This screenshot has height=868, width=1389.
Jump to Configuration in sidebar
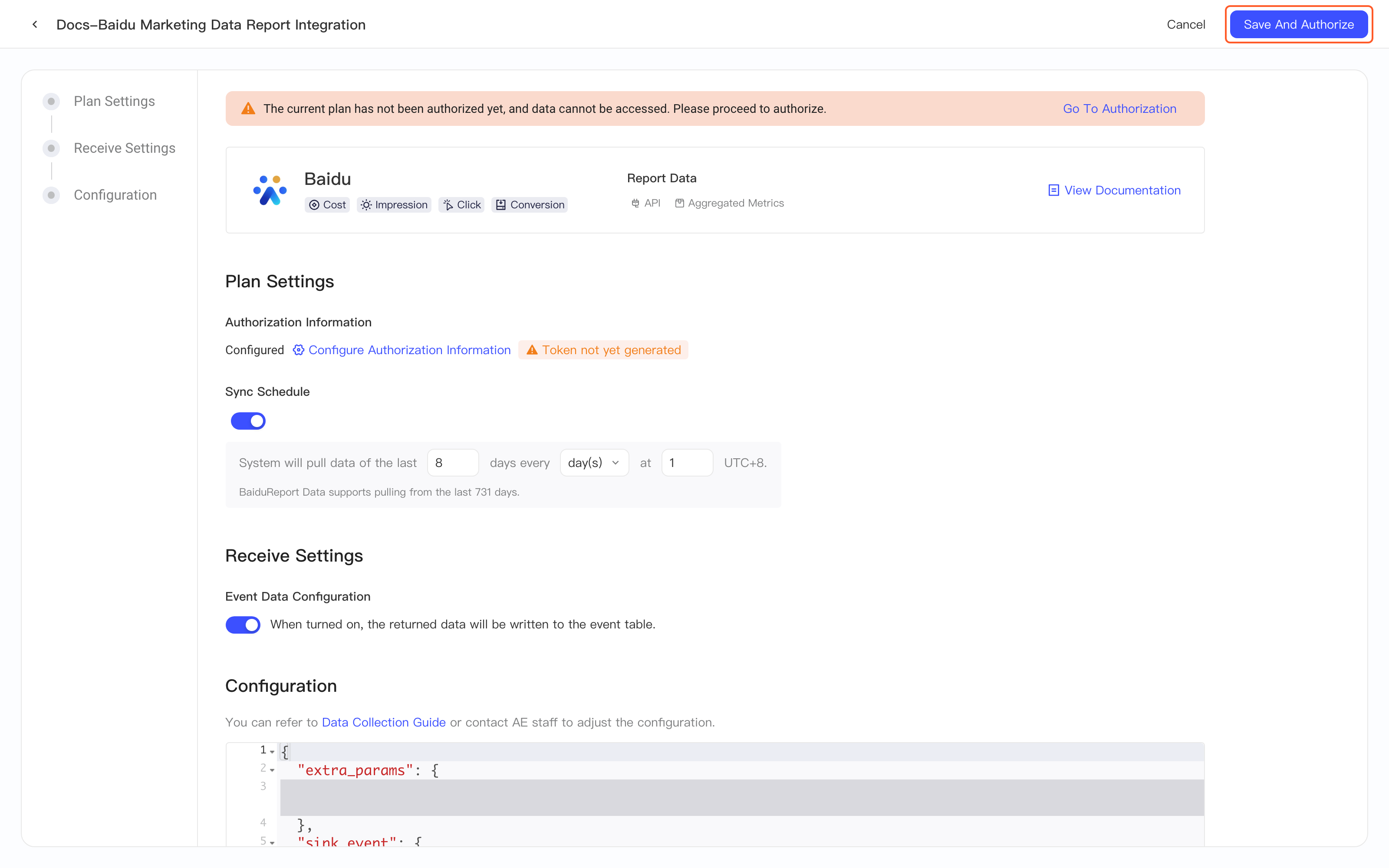(x=115, y=195)
